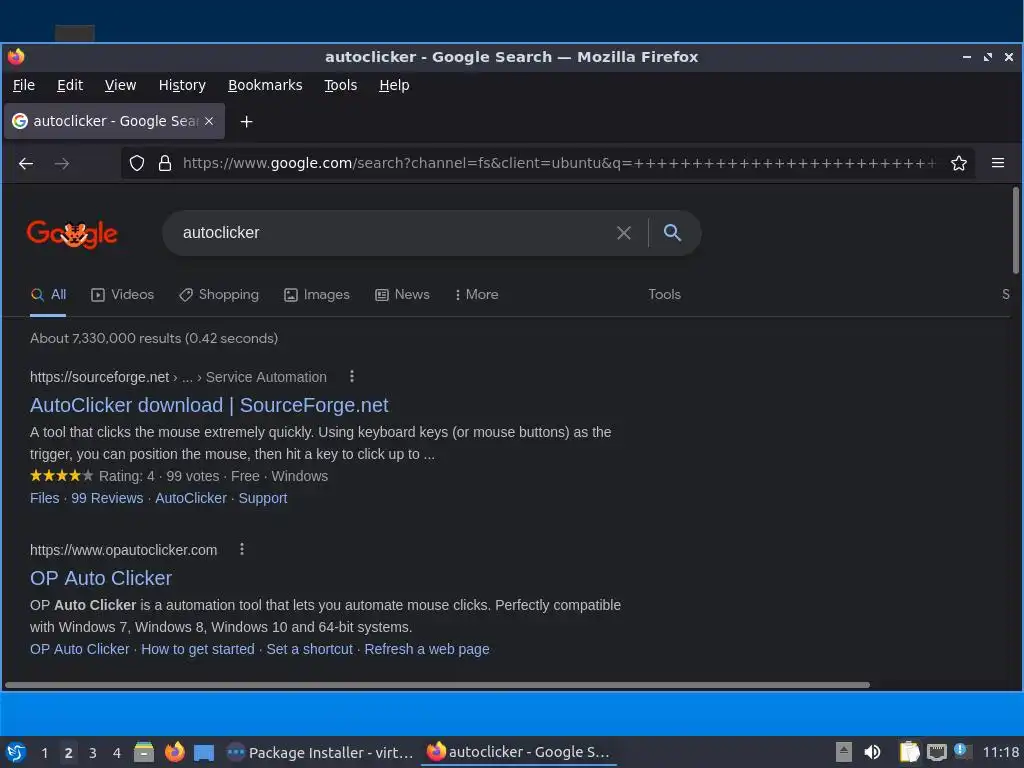The height and width of the screenshot is (768, 1024).
Task: Click the network monitor tray icon
Action: tap(936, 752)
